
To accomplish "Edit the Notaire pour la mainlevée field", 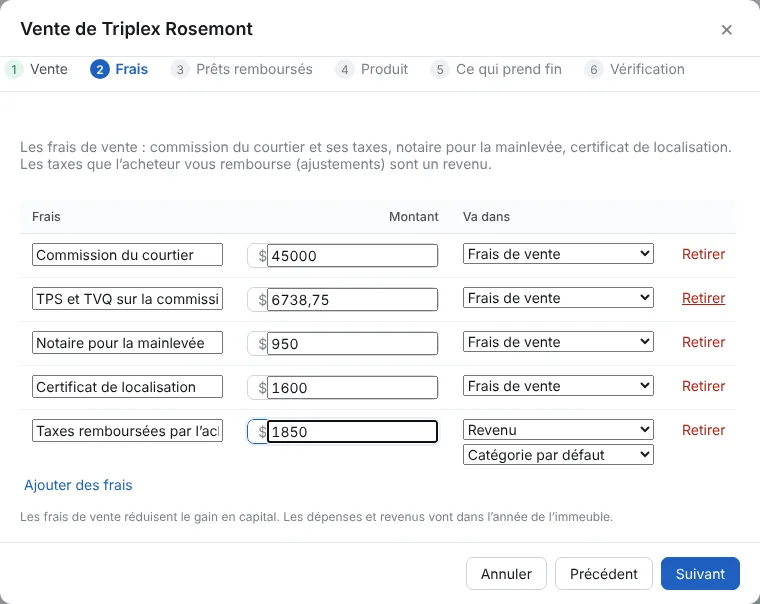I will click(x=127, y=343).
